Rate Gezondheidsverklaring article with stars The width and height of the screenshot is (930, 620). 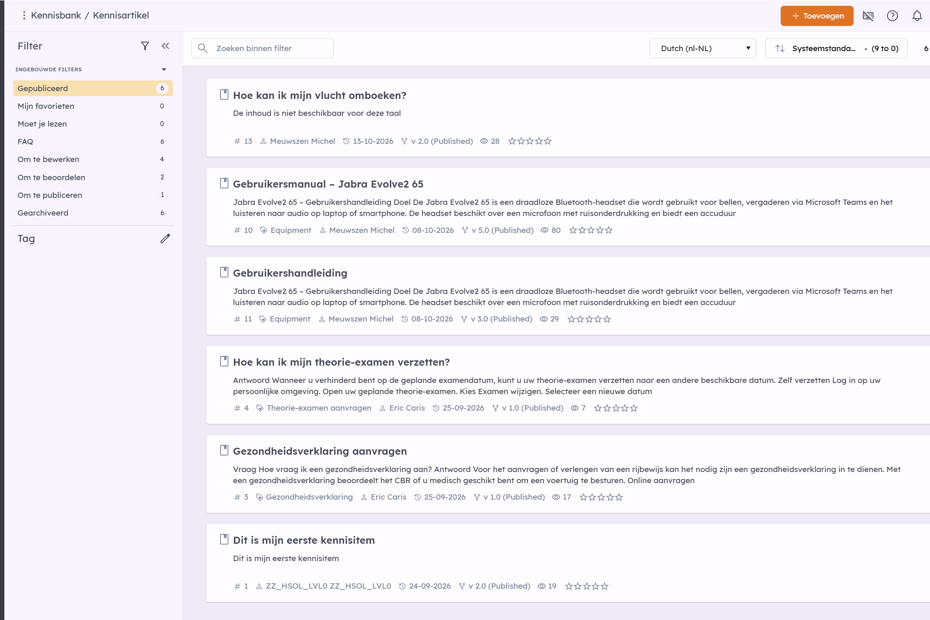(x=601, y=497)
